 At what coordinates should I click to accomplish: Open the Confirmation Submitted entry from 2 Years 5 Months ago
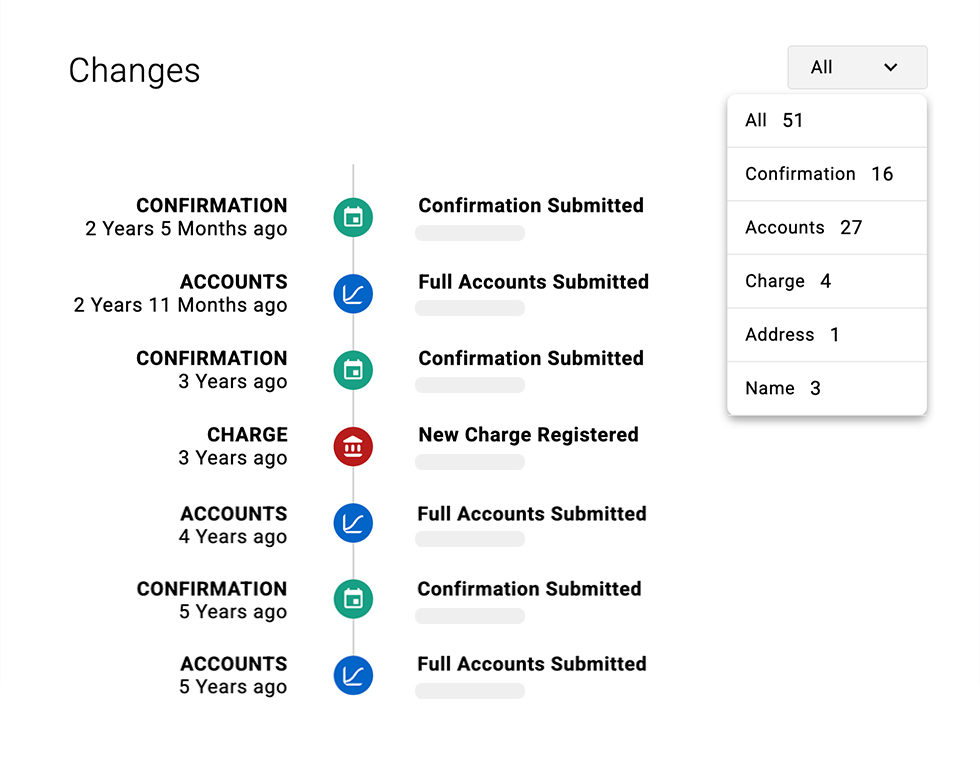[x=530, y=206]
